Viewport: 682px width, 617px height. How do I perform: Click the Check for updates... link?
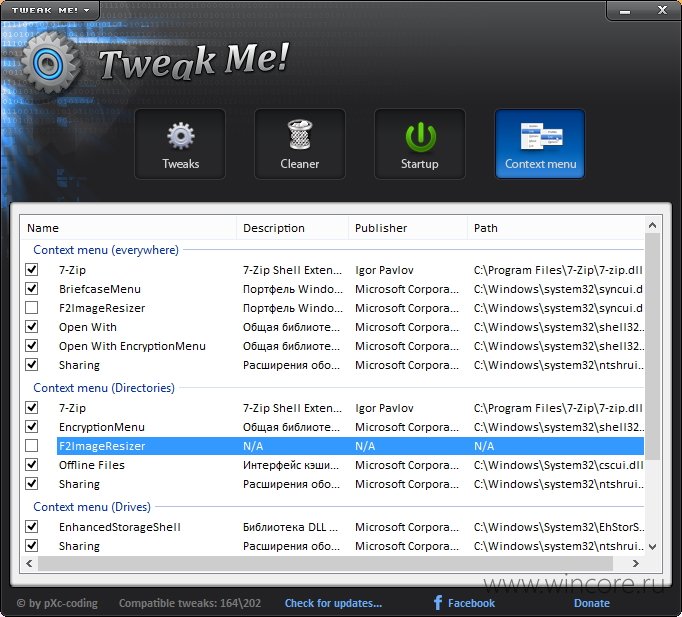coord(333,603)
